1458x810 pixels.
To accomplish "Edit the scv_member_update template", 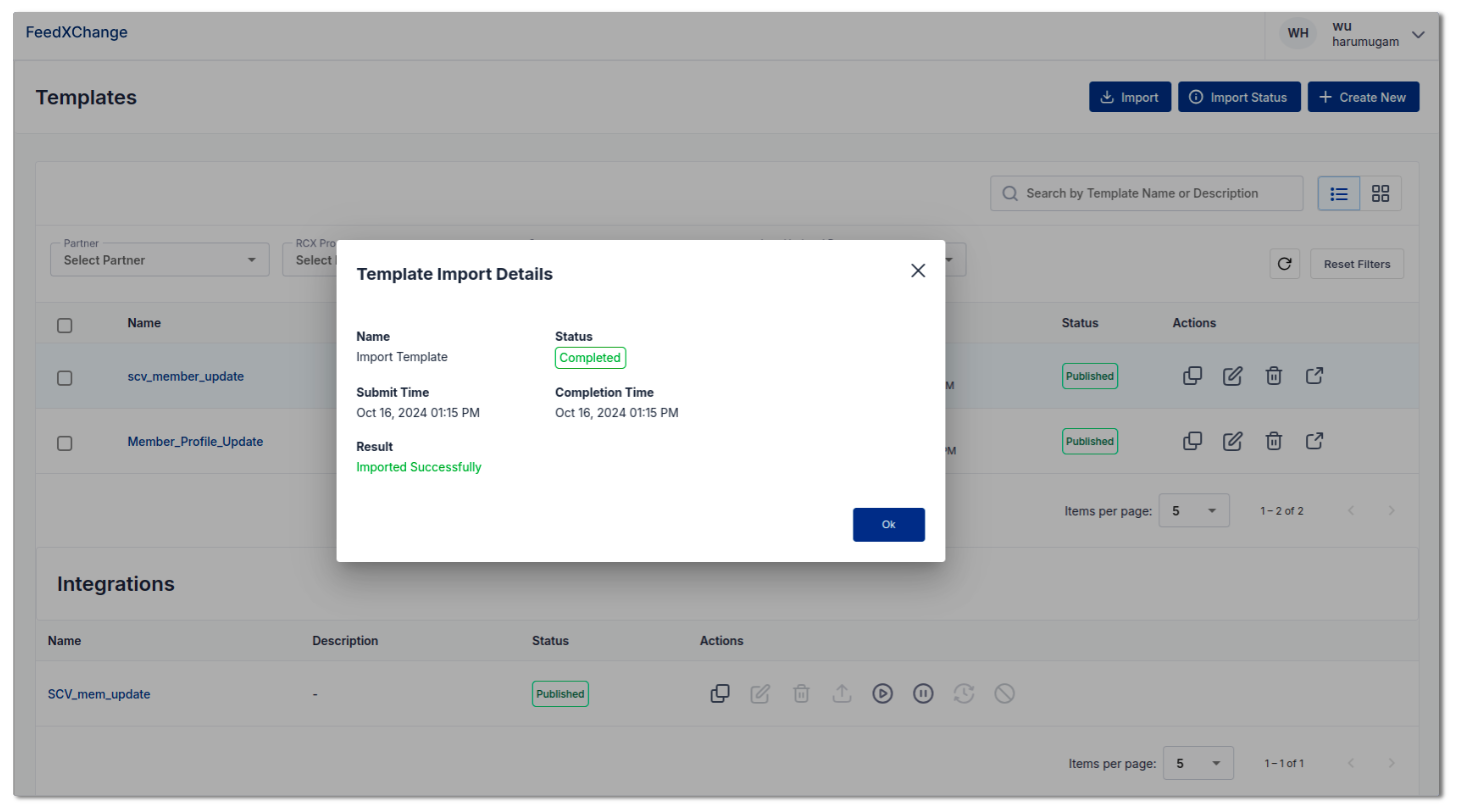I will (x=1233, y=376).
